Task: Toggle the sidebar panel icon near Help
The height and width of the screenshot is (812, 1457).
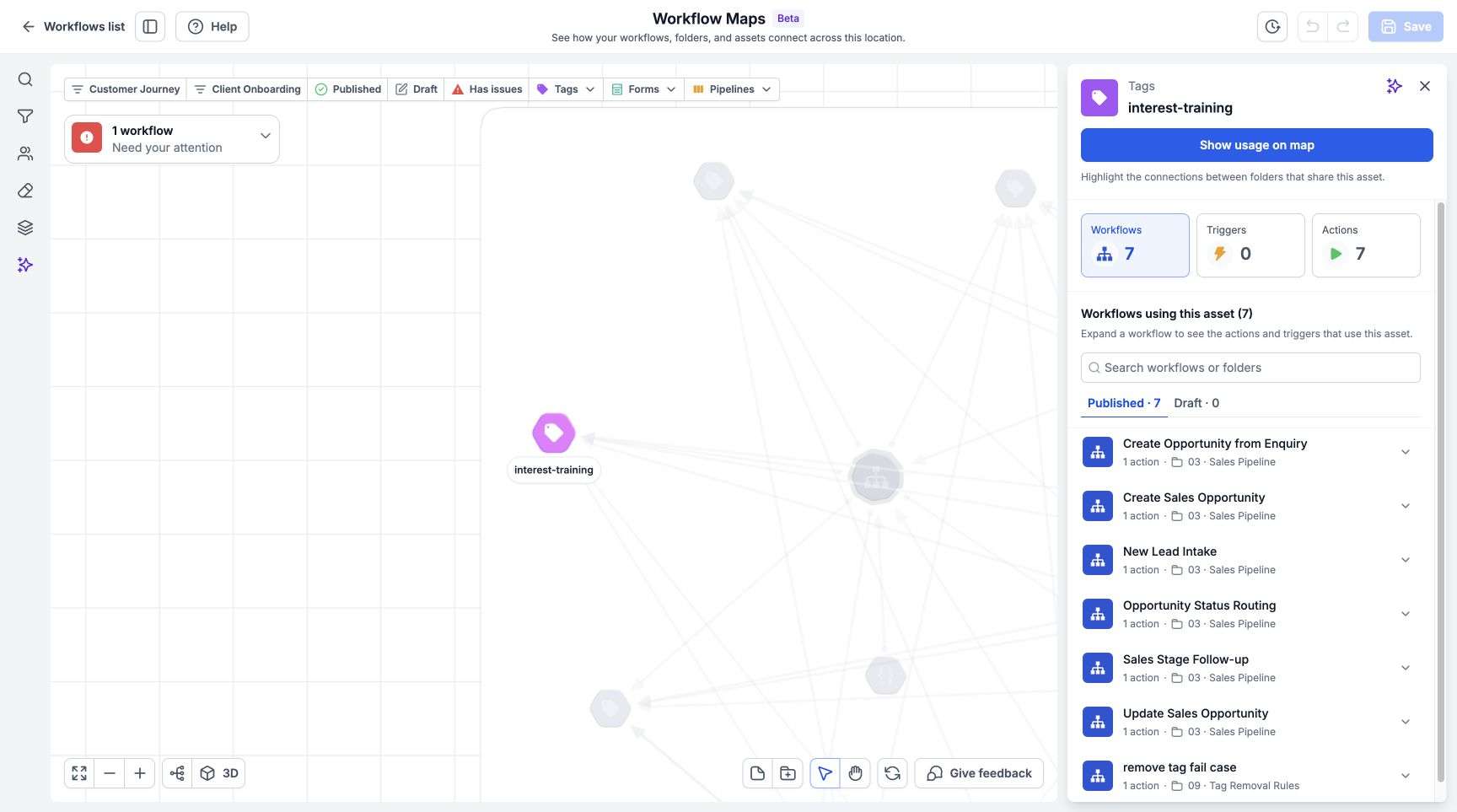Action: pos(150,26)
